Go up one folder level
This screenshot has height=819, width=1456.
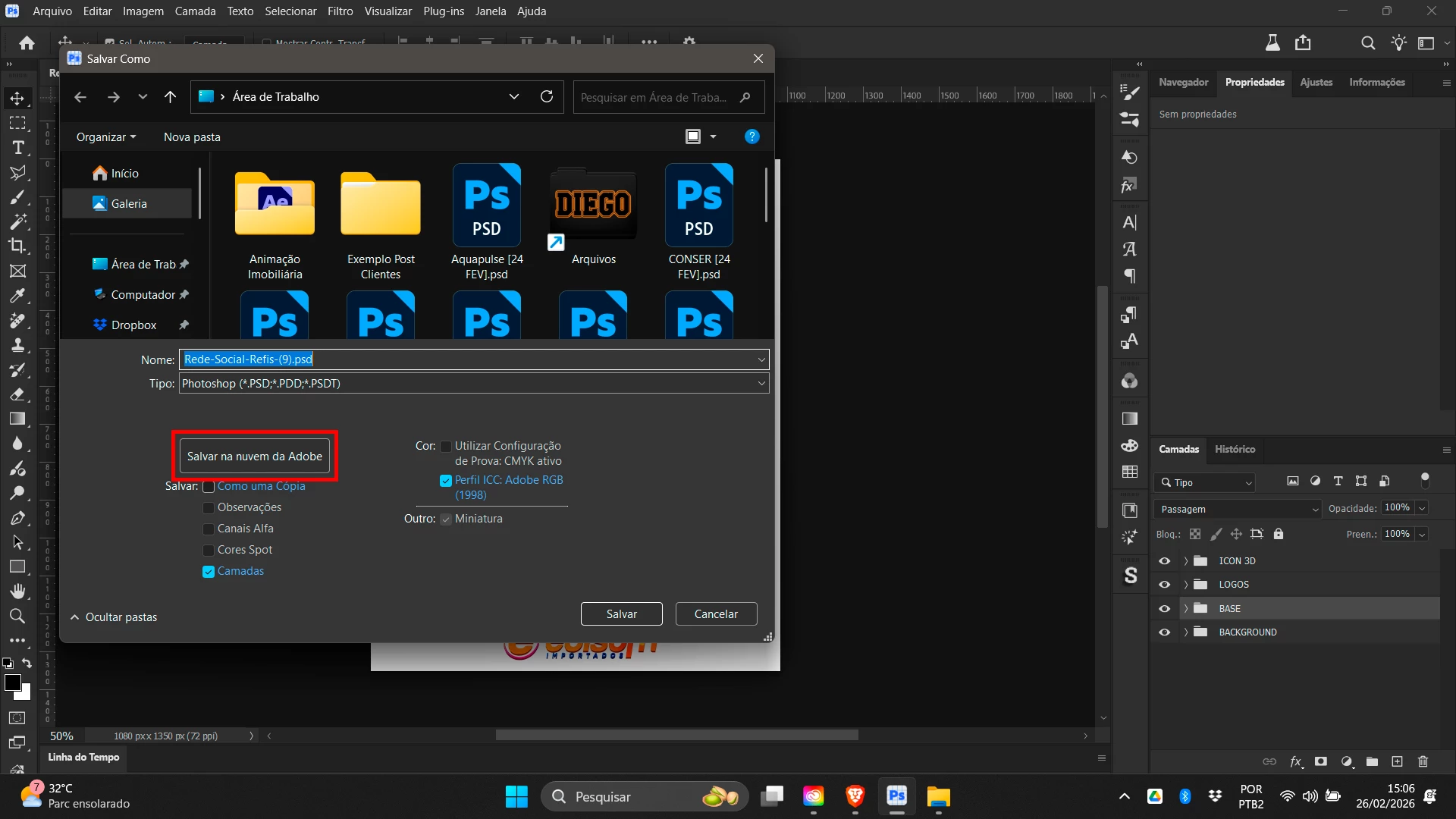tap(170, 97)
